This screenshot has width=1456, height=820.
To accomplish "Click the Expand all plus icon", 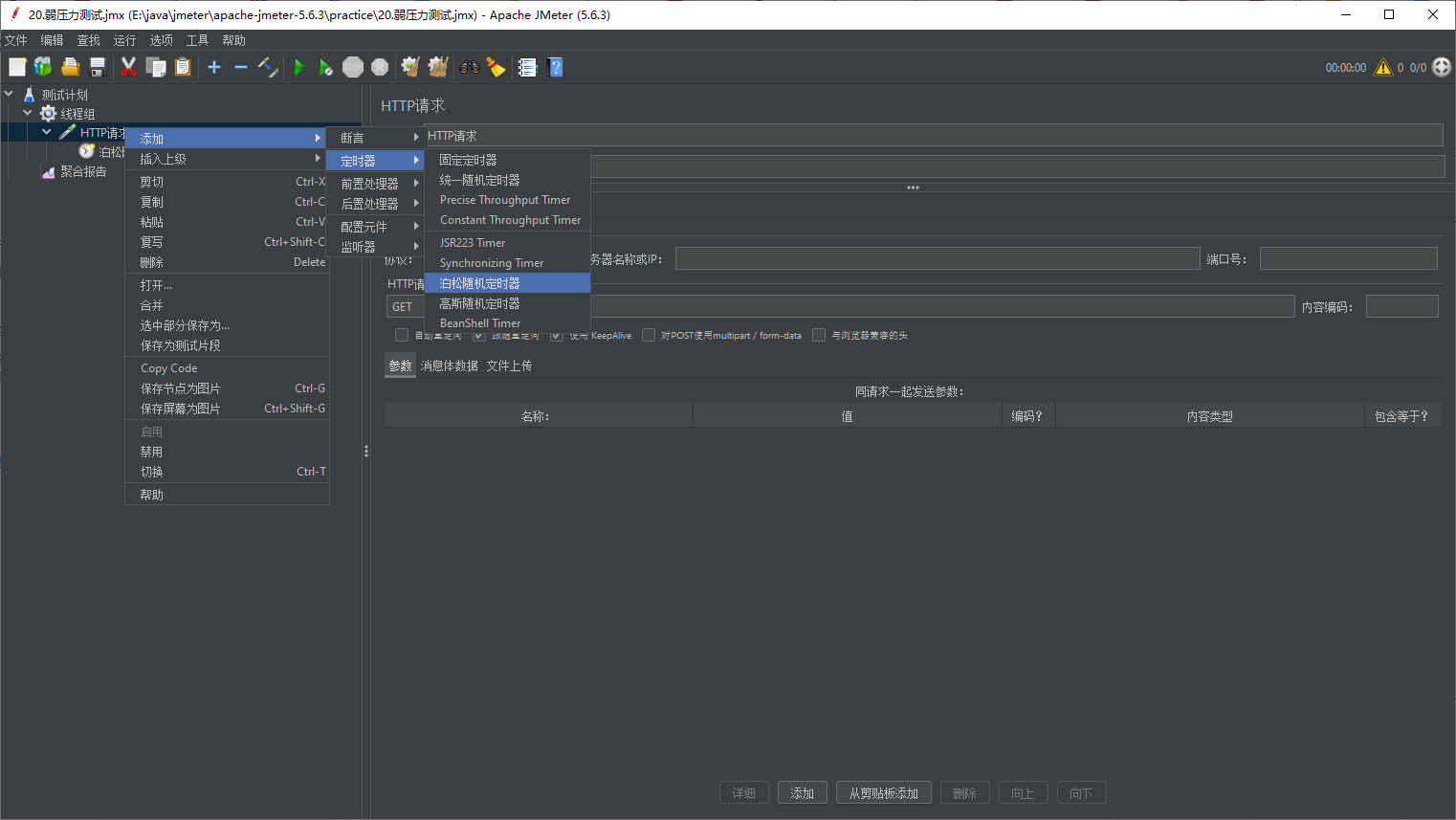I will pyautogui.click(x=214, y=67).
